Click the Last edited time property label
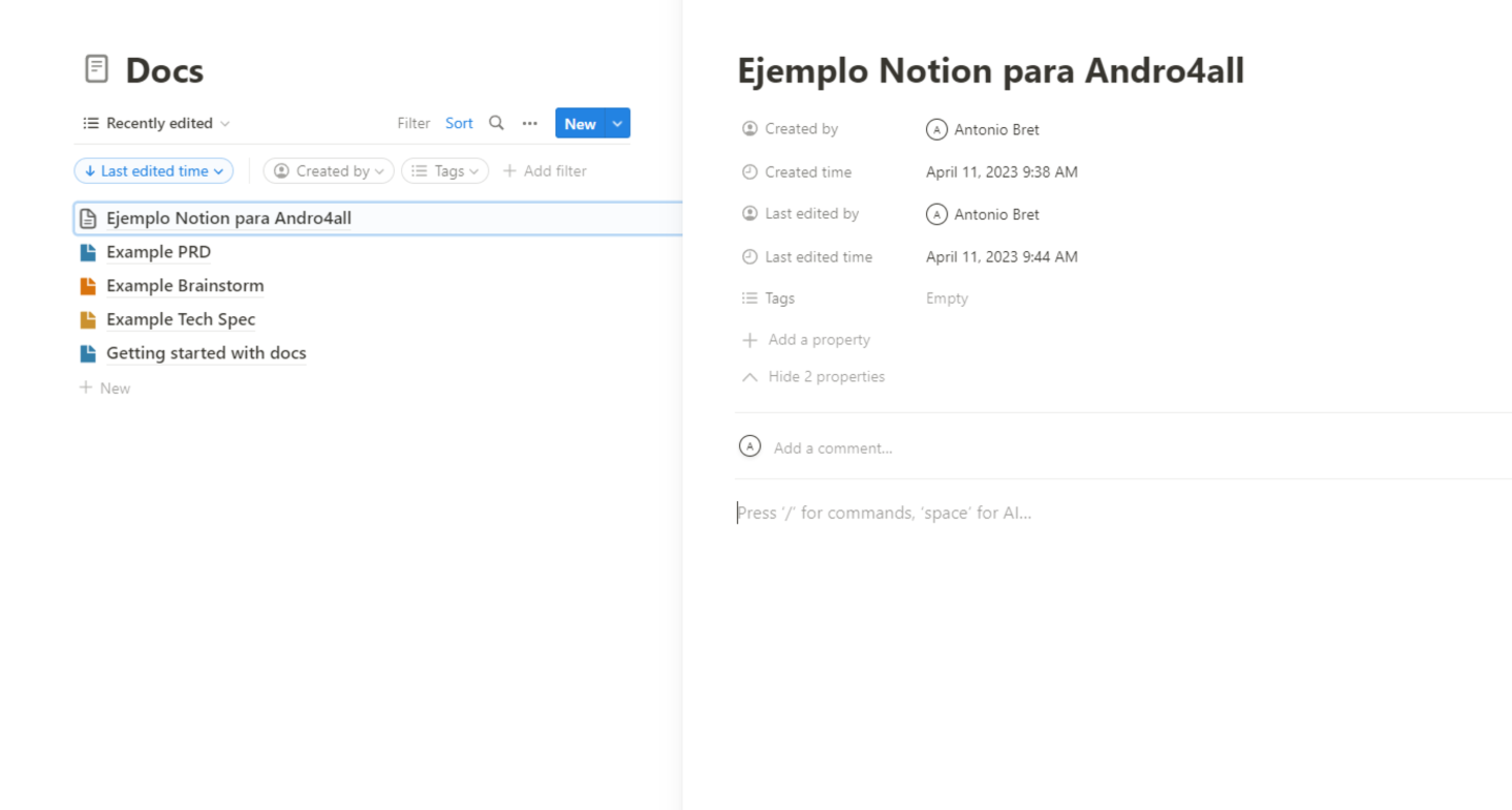 point(819,257)
